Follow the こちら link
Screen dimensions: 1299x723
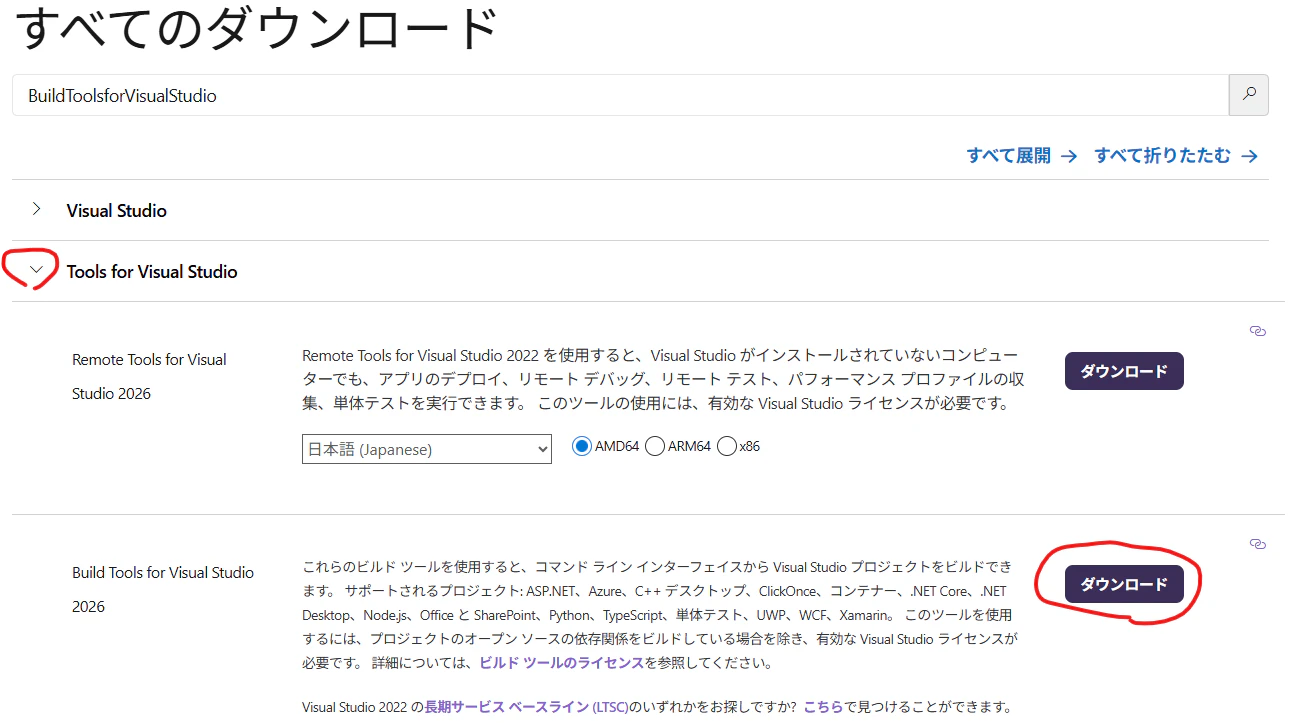[x=823, y=707]
